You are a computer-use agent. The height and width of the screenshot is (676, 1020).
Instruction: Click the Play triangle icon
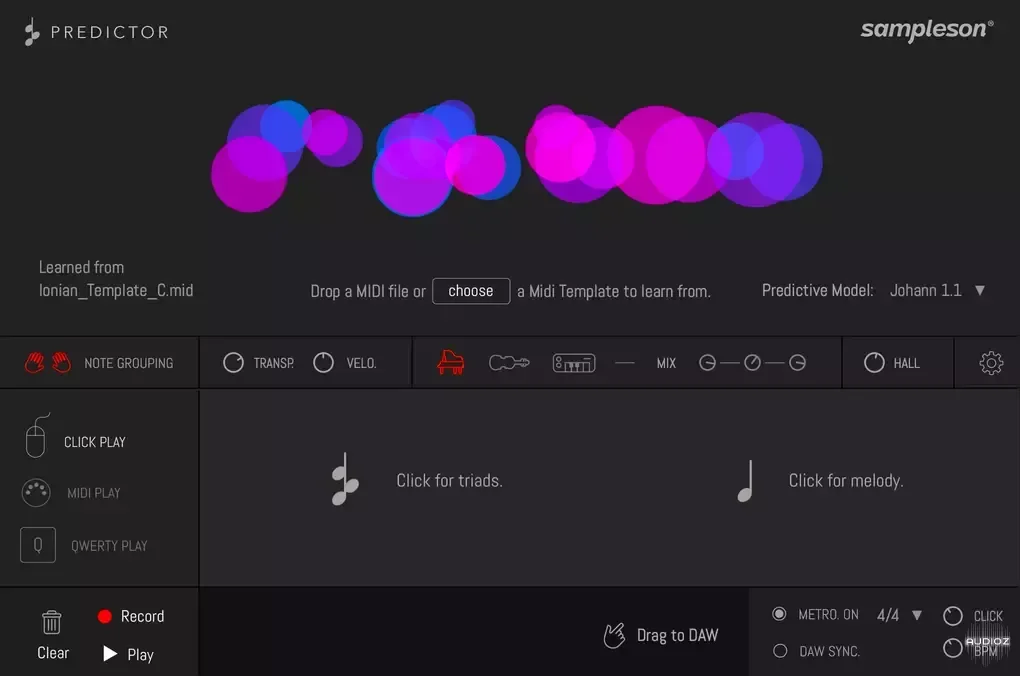point(110,653)
